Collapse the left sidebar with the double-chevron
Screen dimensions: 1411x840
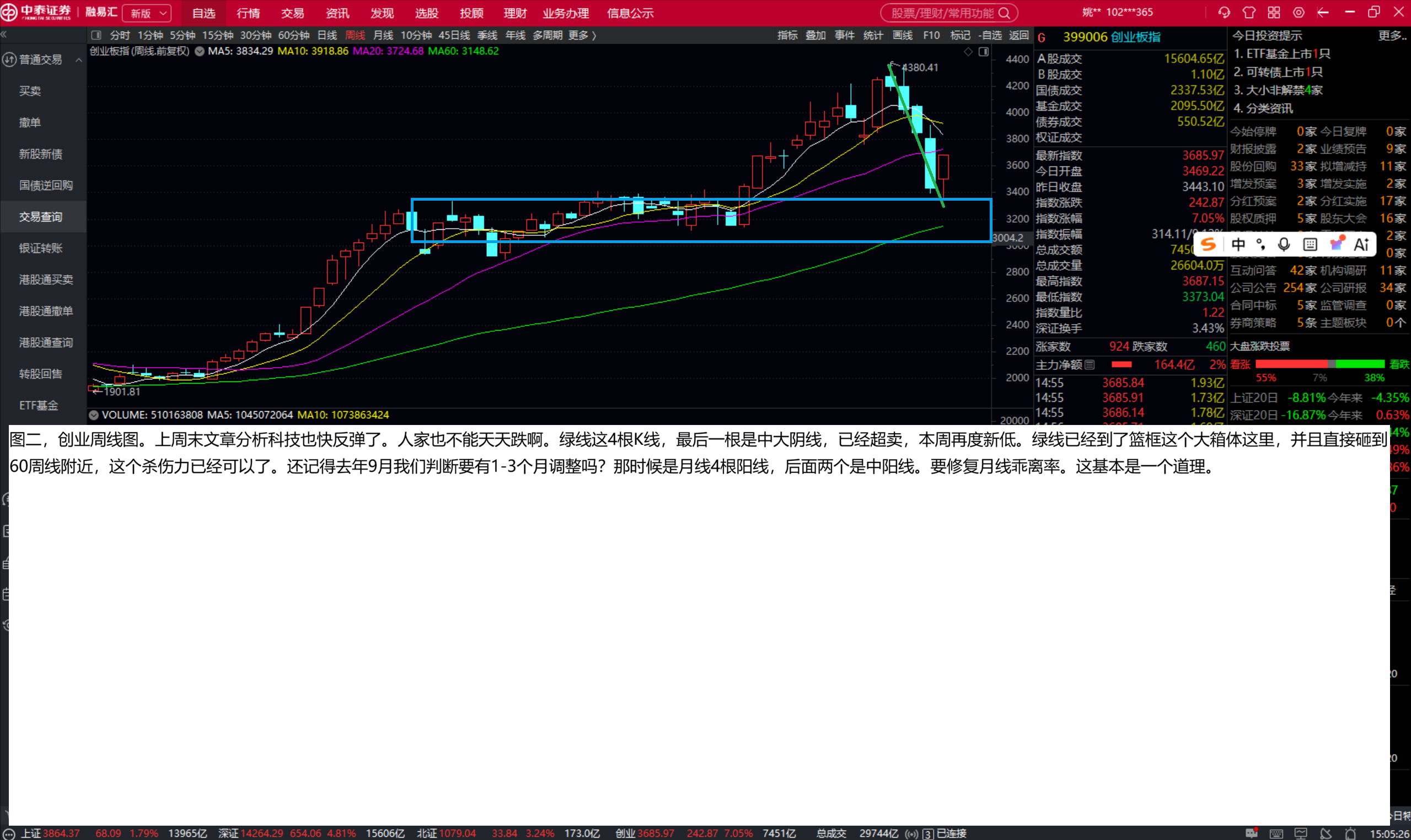[4, 35]
